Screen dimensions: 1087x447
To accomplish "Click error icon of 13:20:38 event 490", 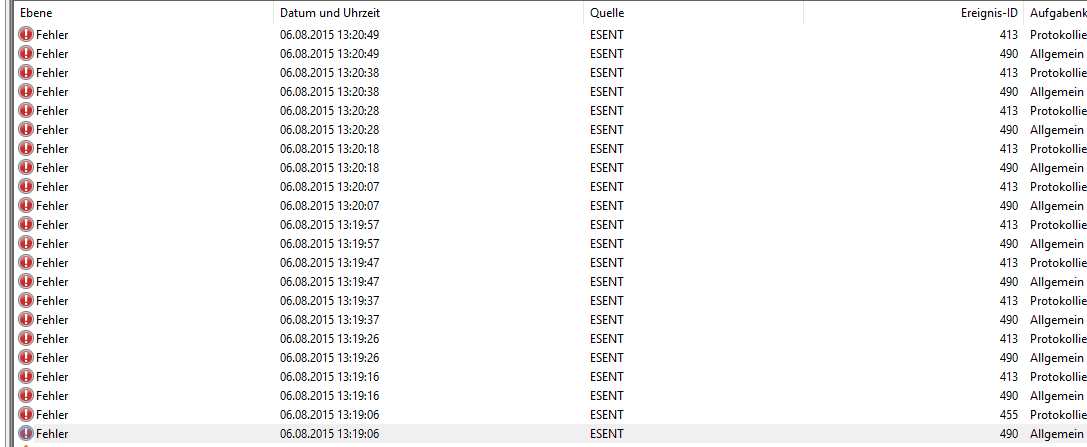I will pyautogui.click(x=26, y=91).
